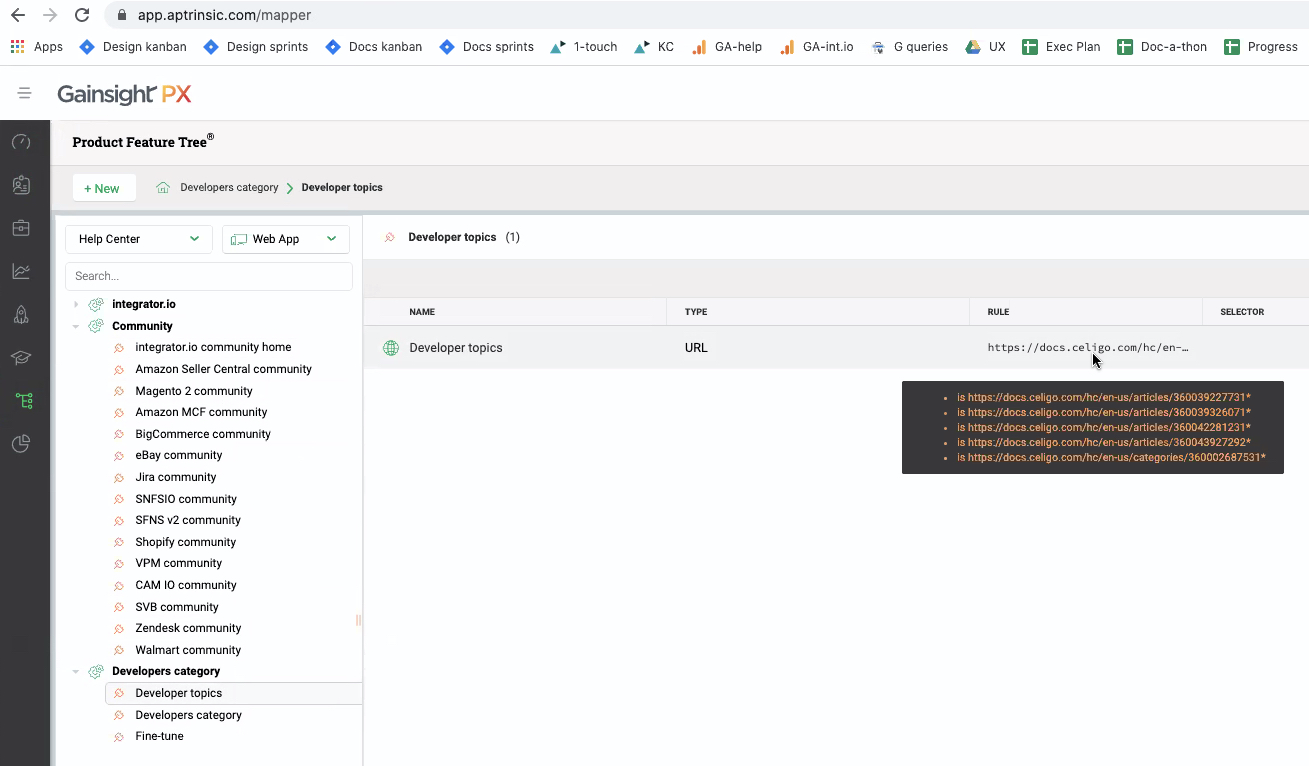Open the Knowledge Center graduation cap icon
Viewport: 1309px width, 766px height.
coord(21,358)
